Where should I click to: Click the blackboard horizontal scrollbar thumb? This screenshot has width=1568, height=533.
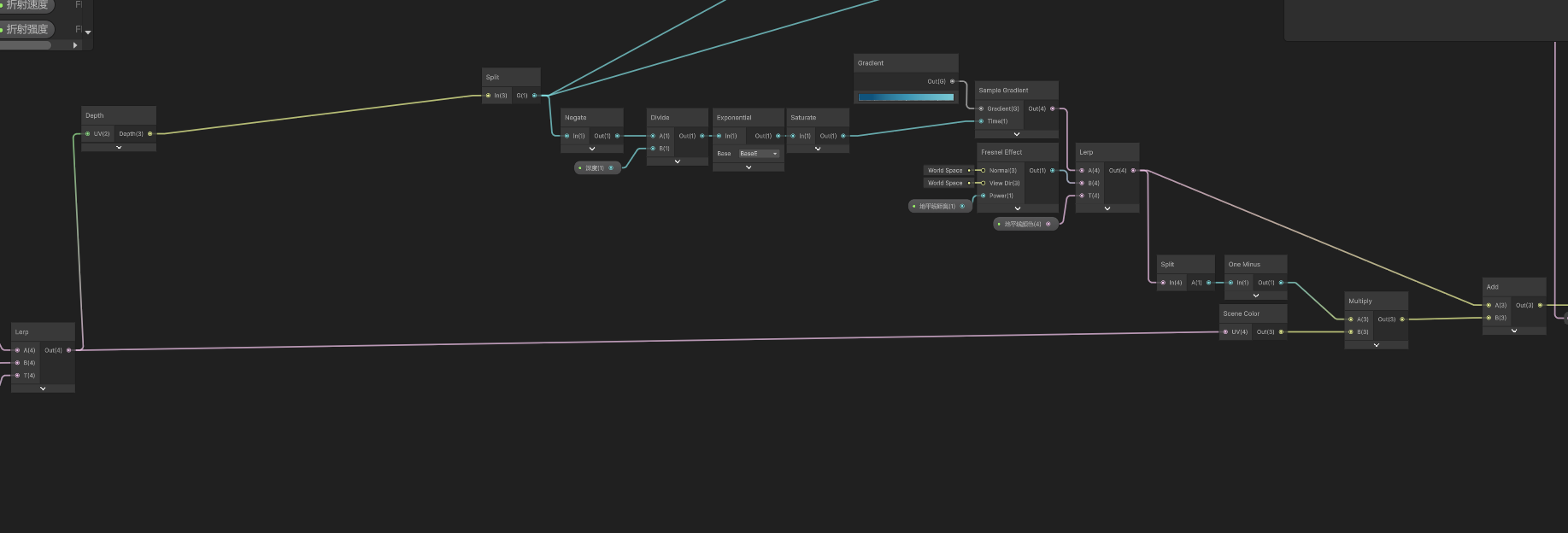coord(26,45)
